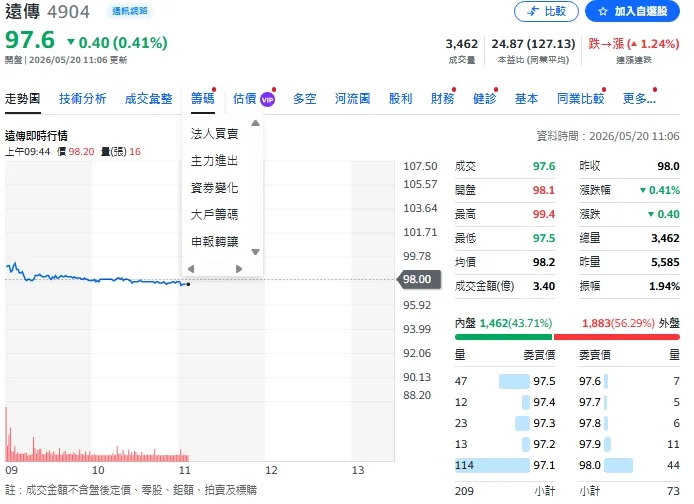Click the 遠傳即時行情 heading
This screenshot has height=504, width=694.
click(x=36, y=135)
